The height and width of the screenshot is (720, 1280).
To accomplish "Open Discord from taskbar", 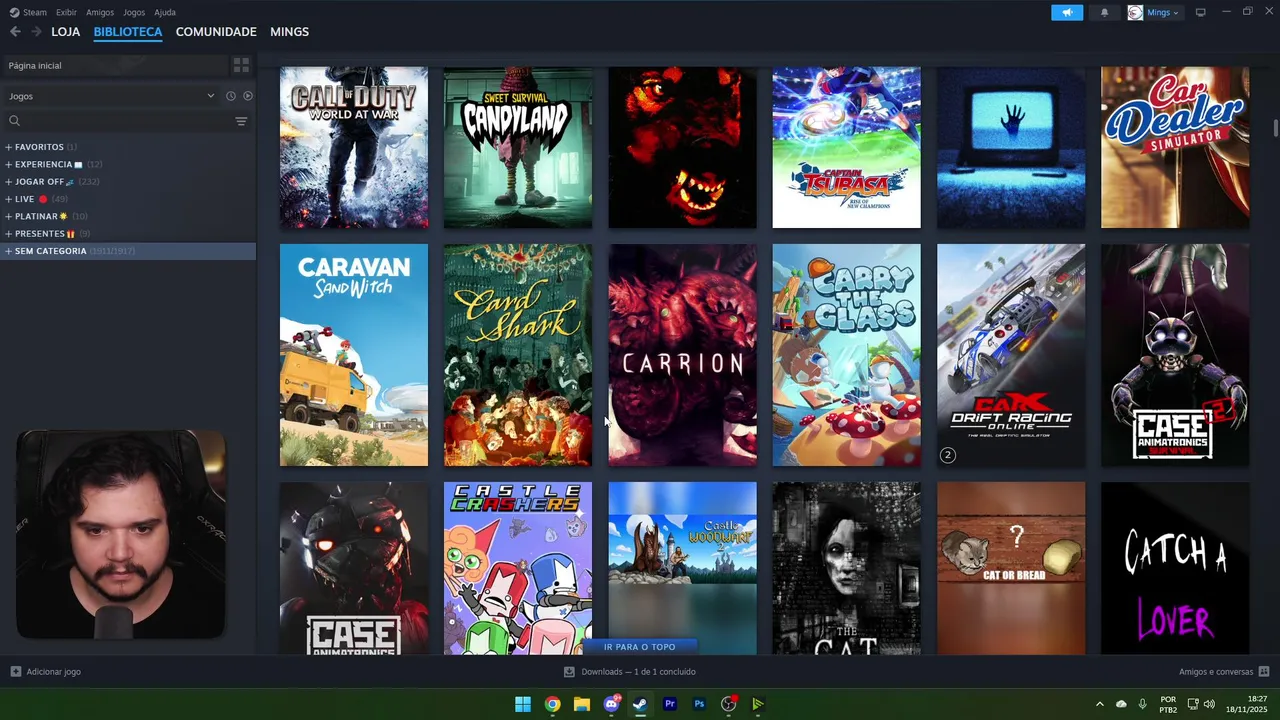I will point(611,704).
